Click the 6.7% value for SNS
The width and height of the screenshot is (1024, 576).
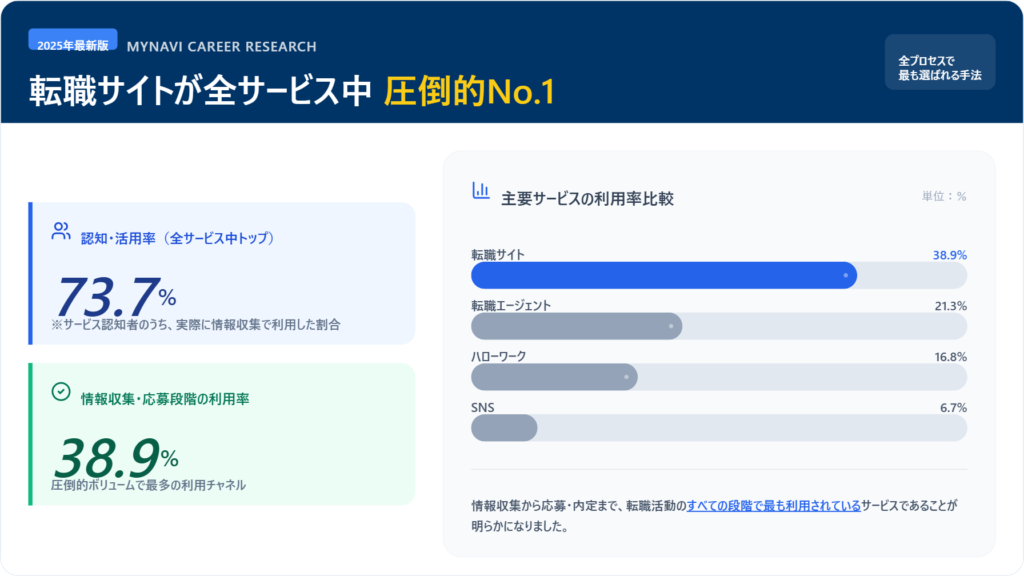pos(953,408)
